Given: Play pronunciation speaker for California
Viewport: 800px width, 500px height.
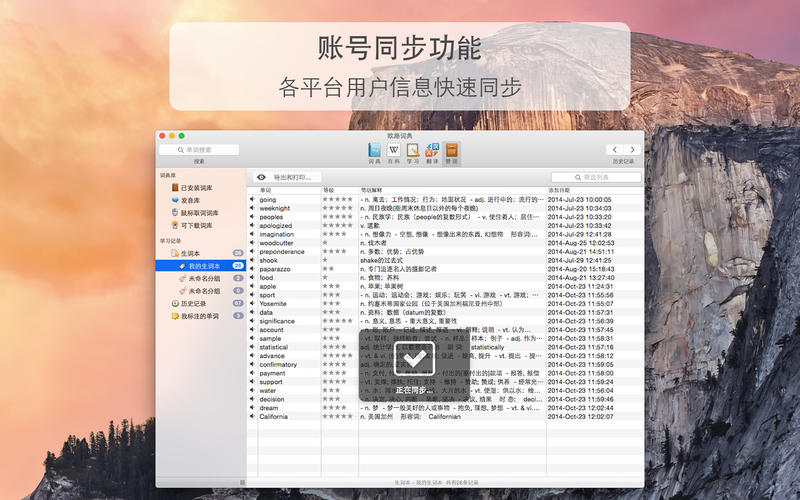Looking at the screenshot, I should pos(252,416).
